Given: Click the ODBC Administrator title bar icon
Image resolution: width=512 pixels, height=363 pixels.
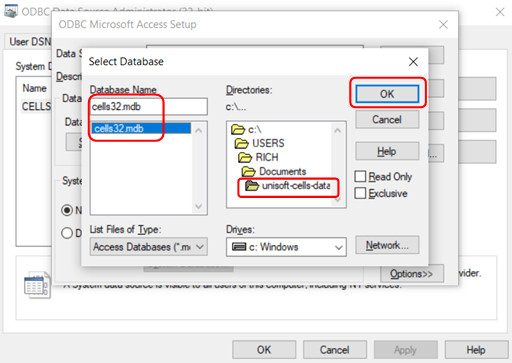Looking at the screenshot, I should tap(10, 11).
